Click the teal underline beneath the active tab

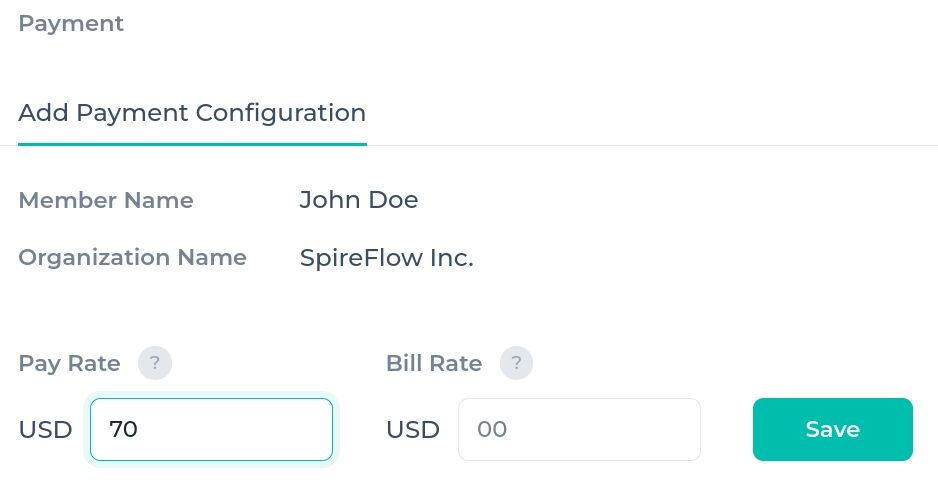point(192,144)
